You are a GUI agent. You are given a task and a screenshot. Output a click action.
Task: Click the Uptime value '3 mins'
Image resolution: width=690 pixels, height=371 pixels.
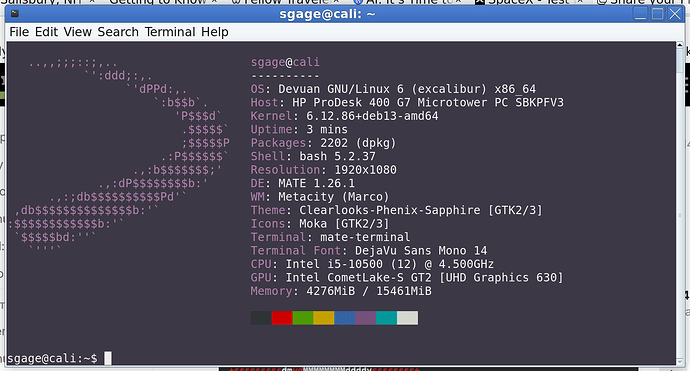pyautogui.click(x=327, y=129)
